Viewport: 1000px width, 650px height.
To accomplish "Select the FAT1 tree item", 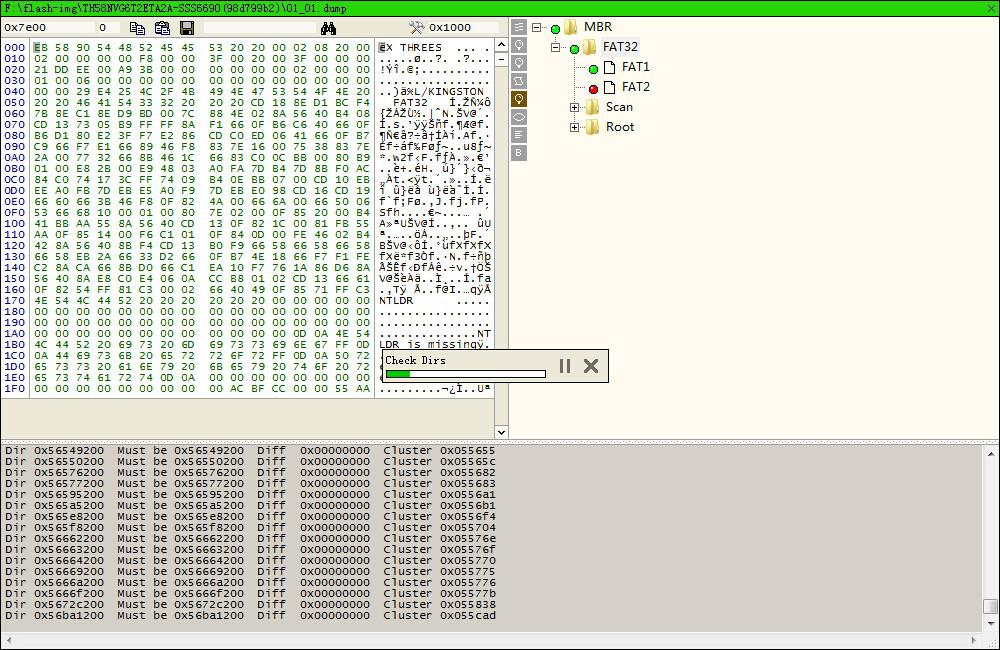I will tap(635, 67).
